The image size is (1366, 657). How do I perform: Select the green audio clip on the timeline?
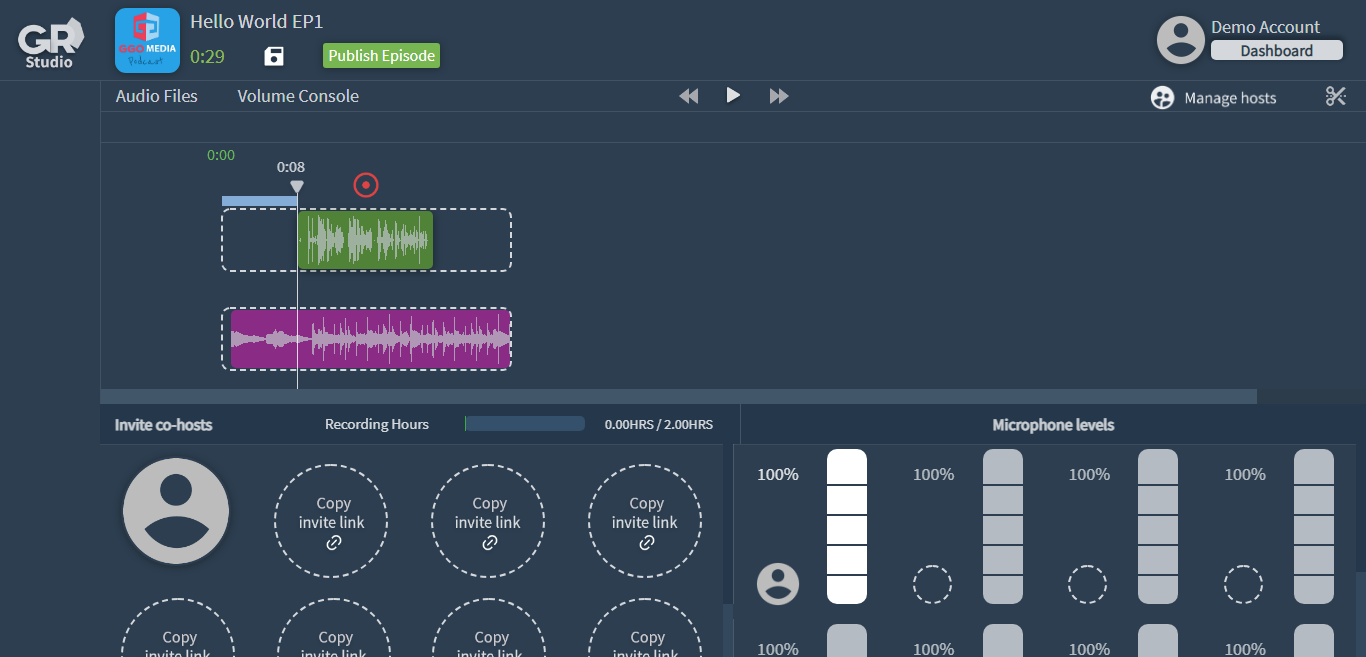365,240
